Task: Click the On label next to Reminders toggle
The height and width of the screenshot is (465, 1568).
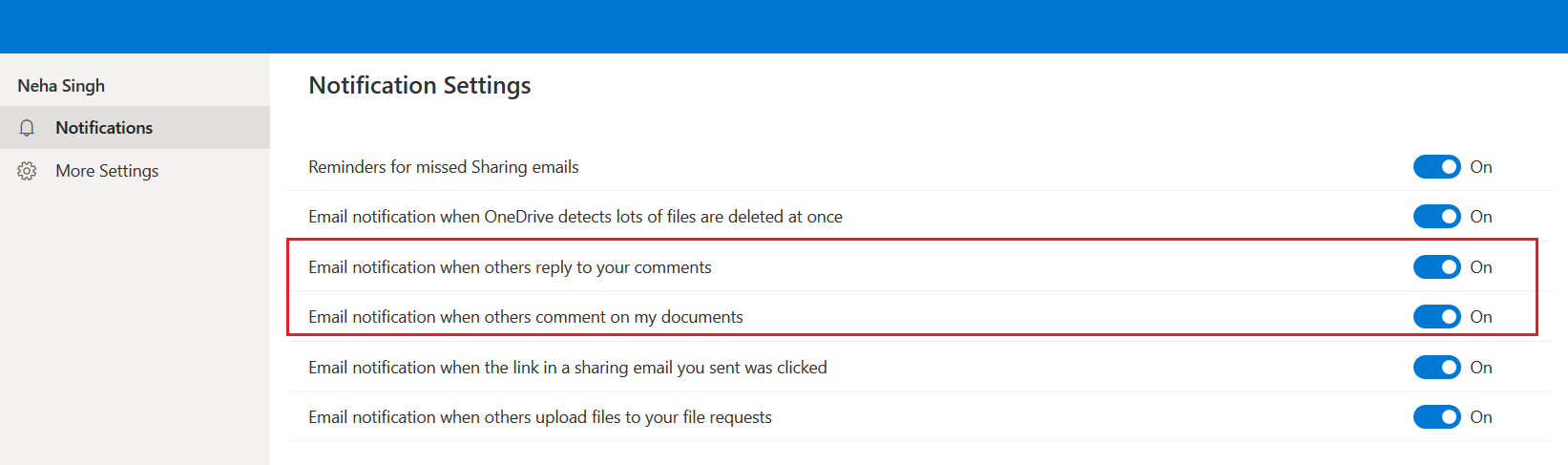Action: (x=1481, y=167)
